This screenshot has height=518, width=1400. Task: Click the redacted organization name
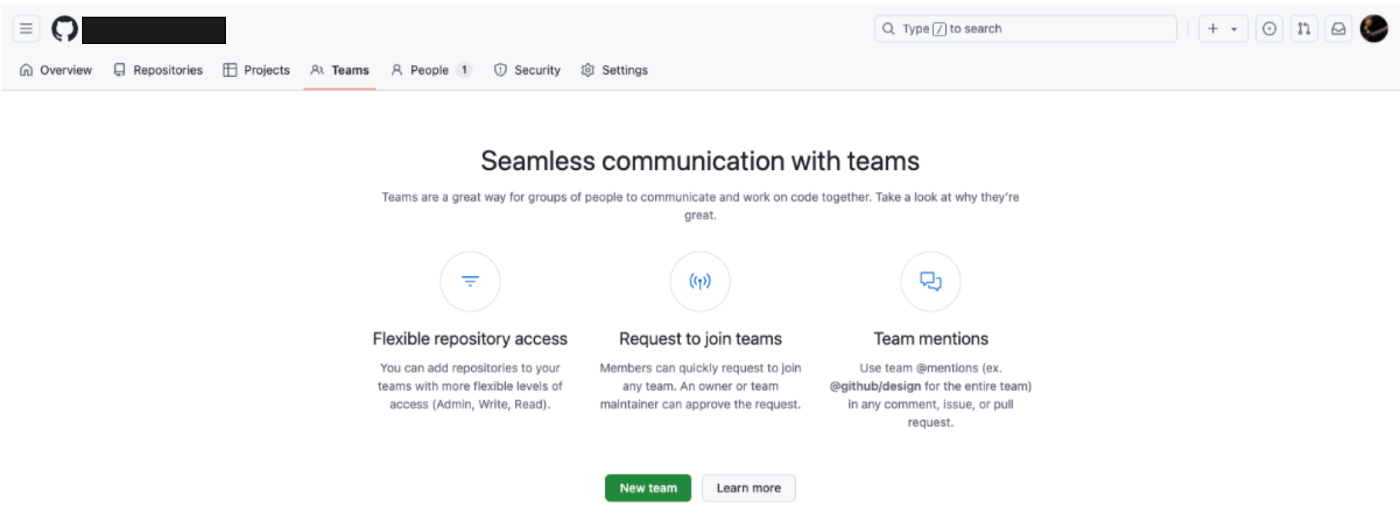tap(154, 30)
